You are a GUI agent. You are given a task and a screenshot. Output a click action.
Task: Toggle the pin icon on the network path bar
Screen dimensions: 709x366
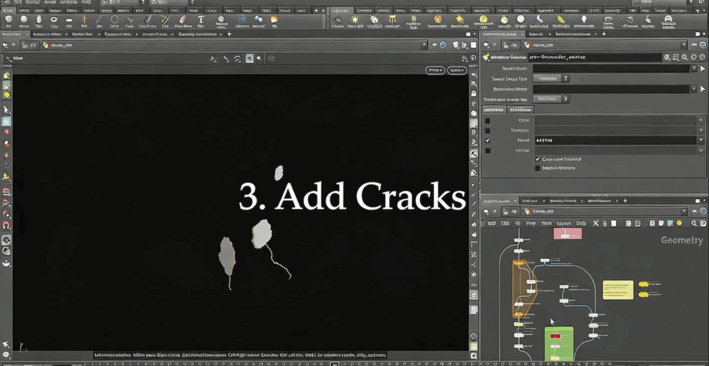point(695,211)
